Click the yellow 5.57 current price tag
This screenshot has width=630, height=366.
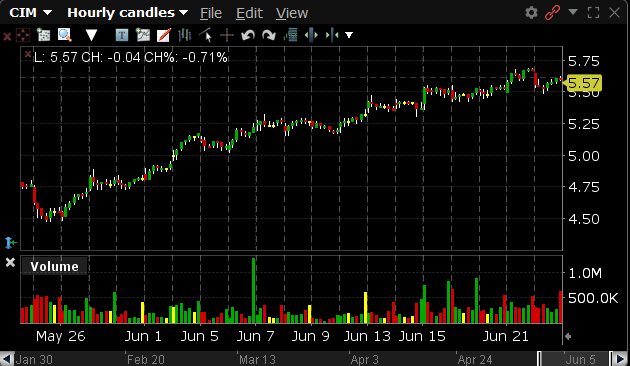(x=583, y=83)
